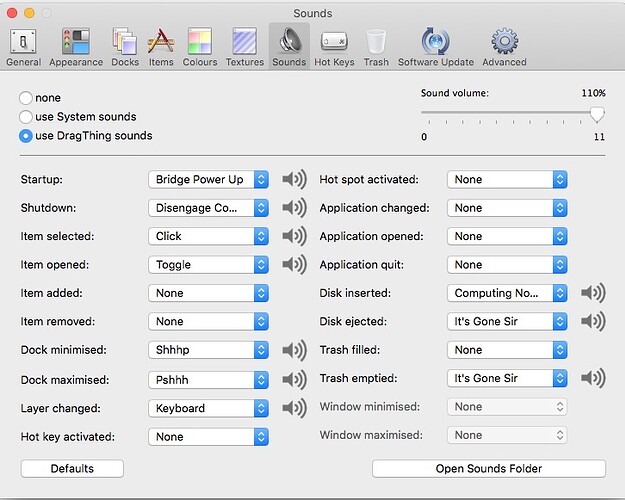Open the Trash preferences pane
625x500 pixels.
click(x=376, y=47)
